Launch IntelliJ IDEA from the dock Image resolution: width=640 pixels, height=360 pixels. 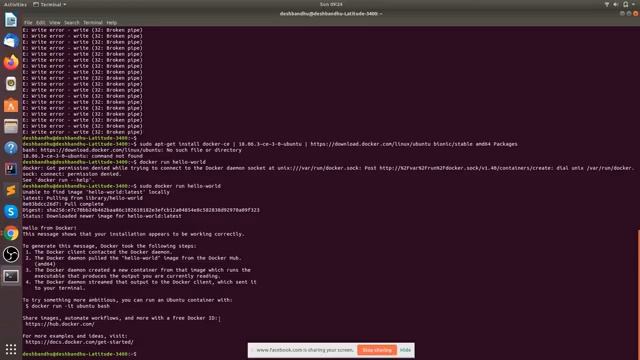tap(11, 169)
